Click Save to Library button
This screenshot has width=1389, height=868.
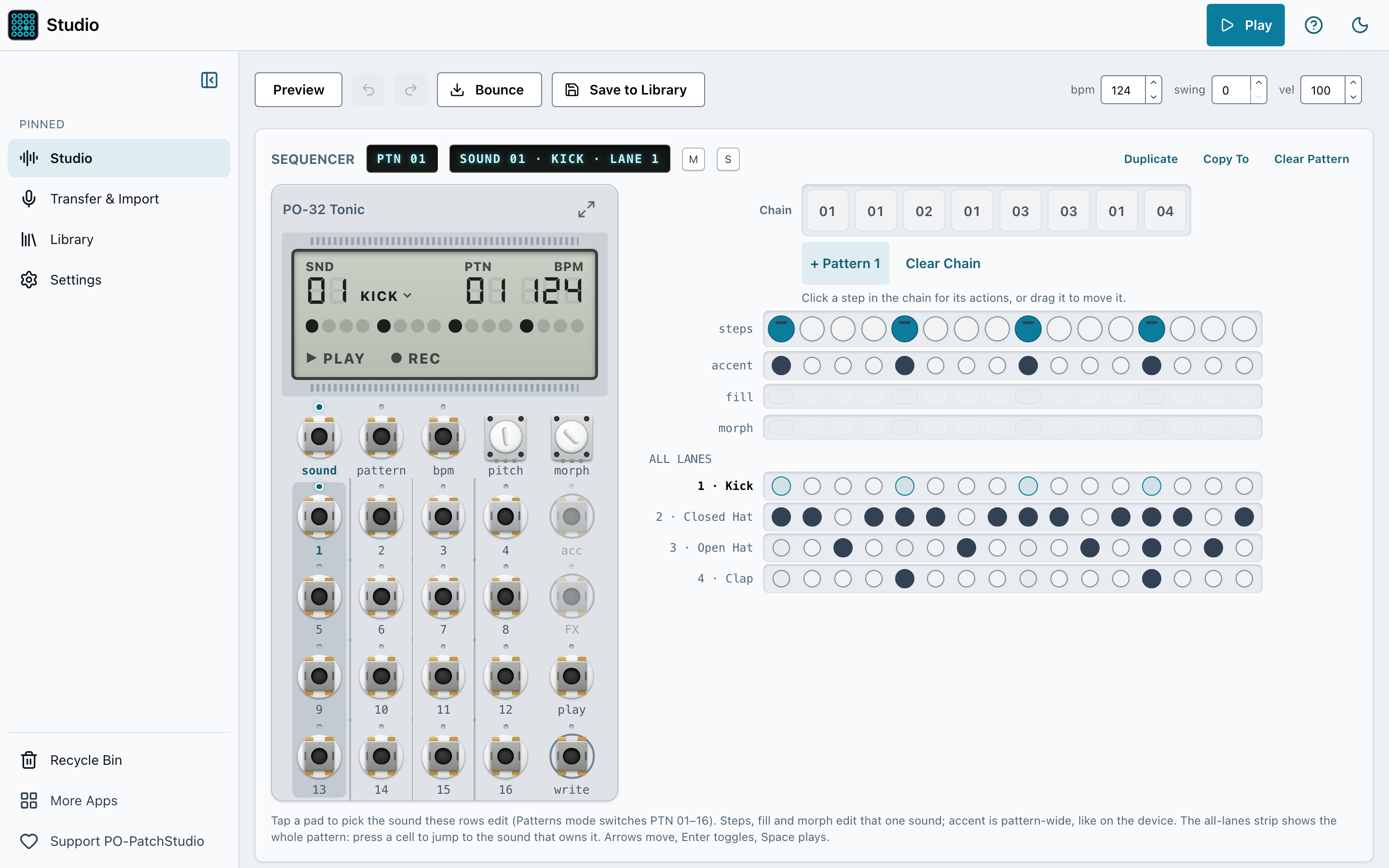coord(628,90)
